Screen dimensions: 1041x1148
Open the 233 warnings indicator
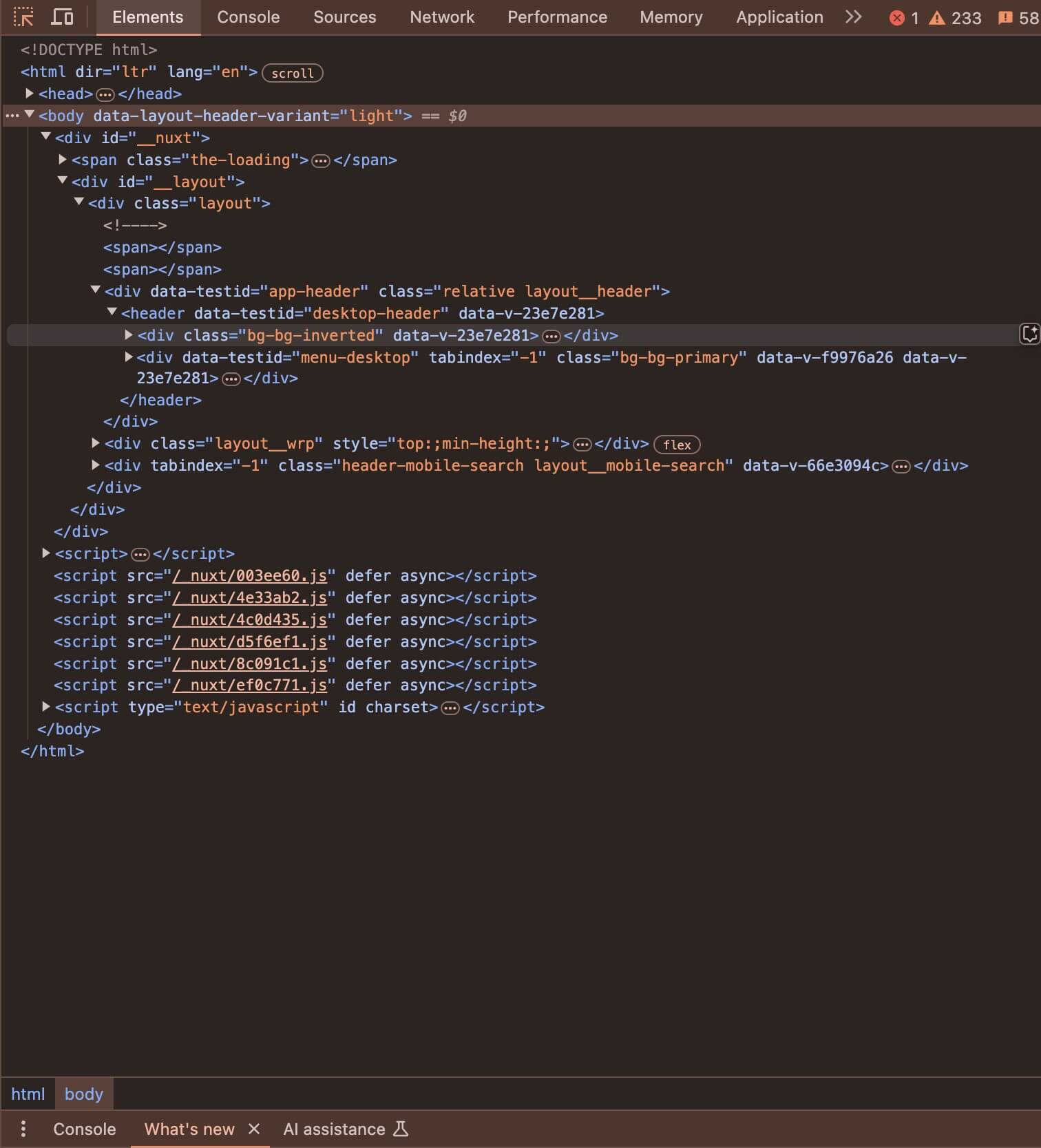coord(955,18)
